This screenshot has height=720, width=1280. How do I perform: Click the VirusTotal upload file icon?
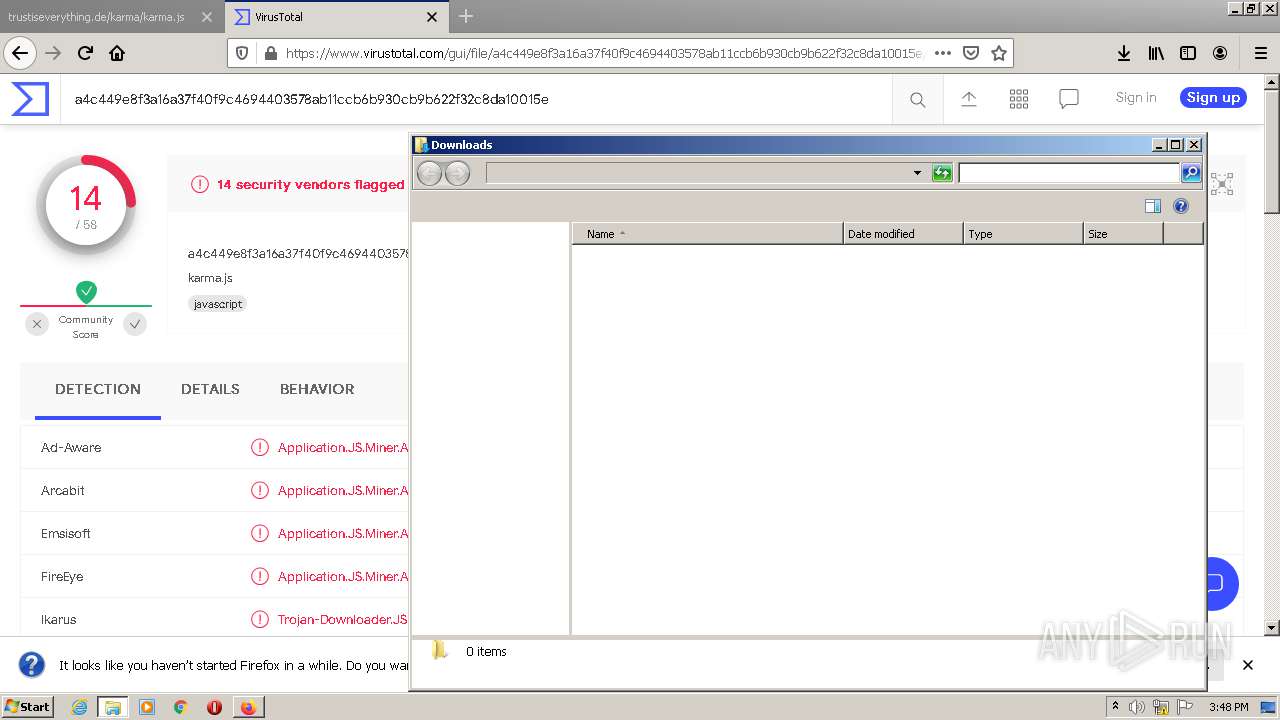click(968, 98)
